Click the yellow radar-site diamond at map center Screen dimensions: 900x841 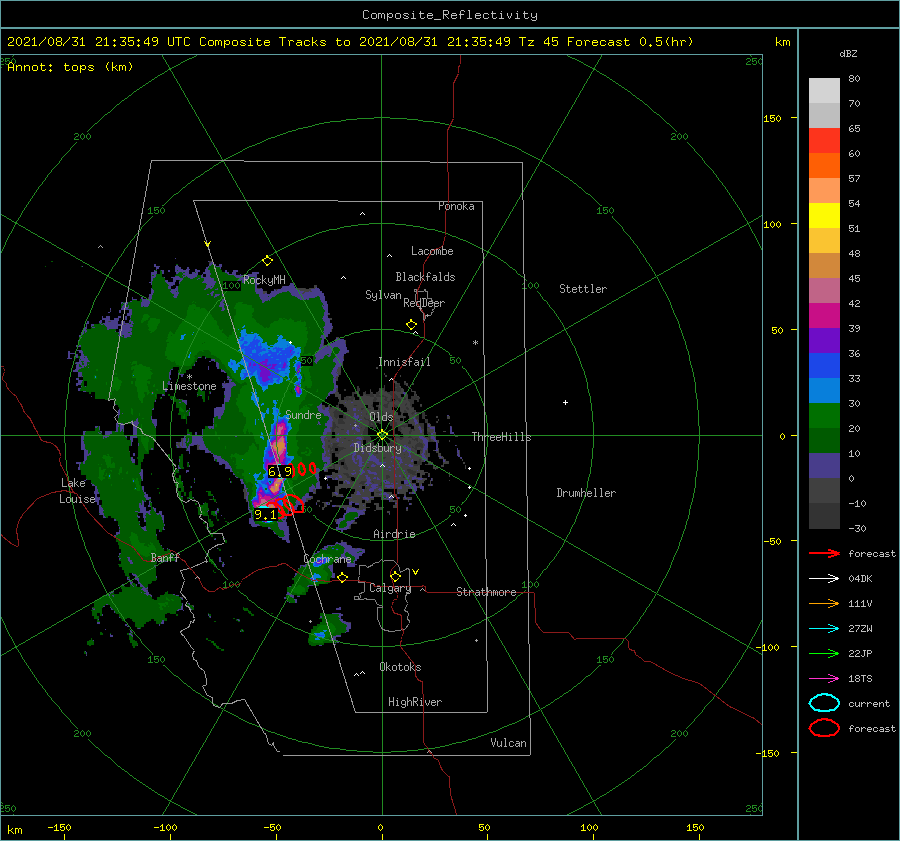(x=382, y=435)
